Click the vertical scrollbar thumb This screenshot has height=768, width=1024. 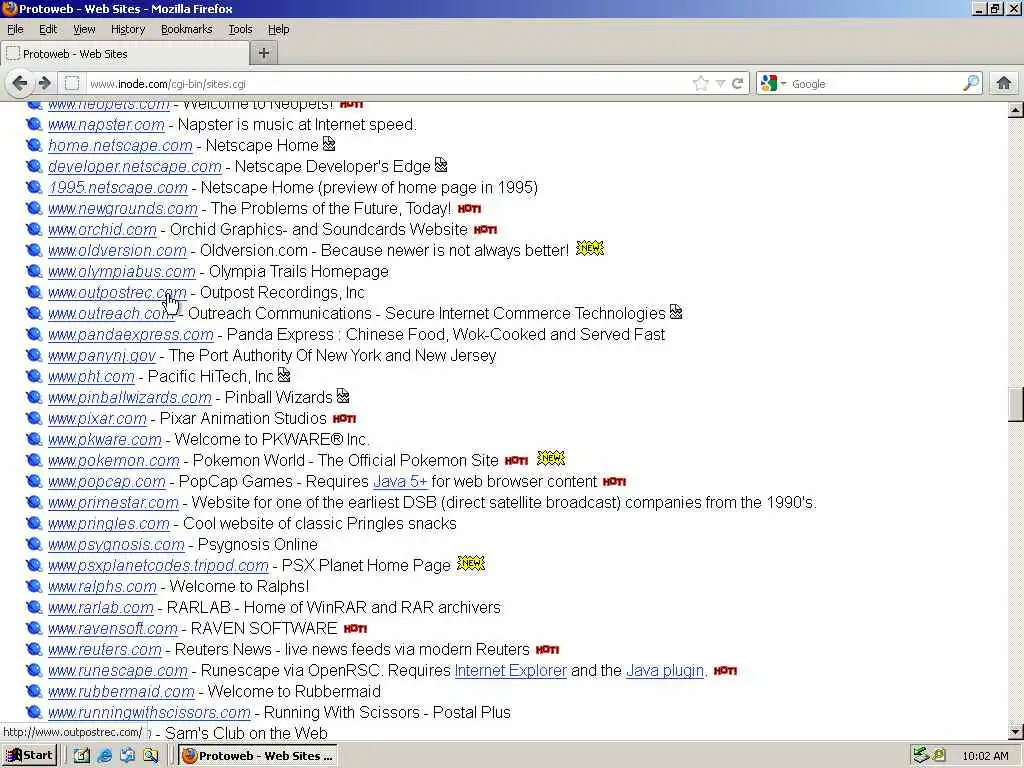[1016, 405]
